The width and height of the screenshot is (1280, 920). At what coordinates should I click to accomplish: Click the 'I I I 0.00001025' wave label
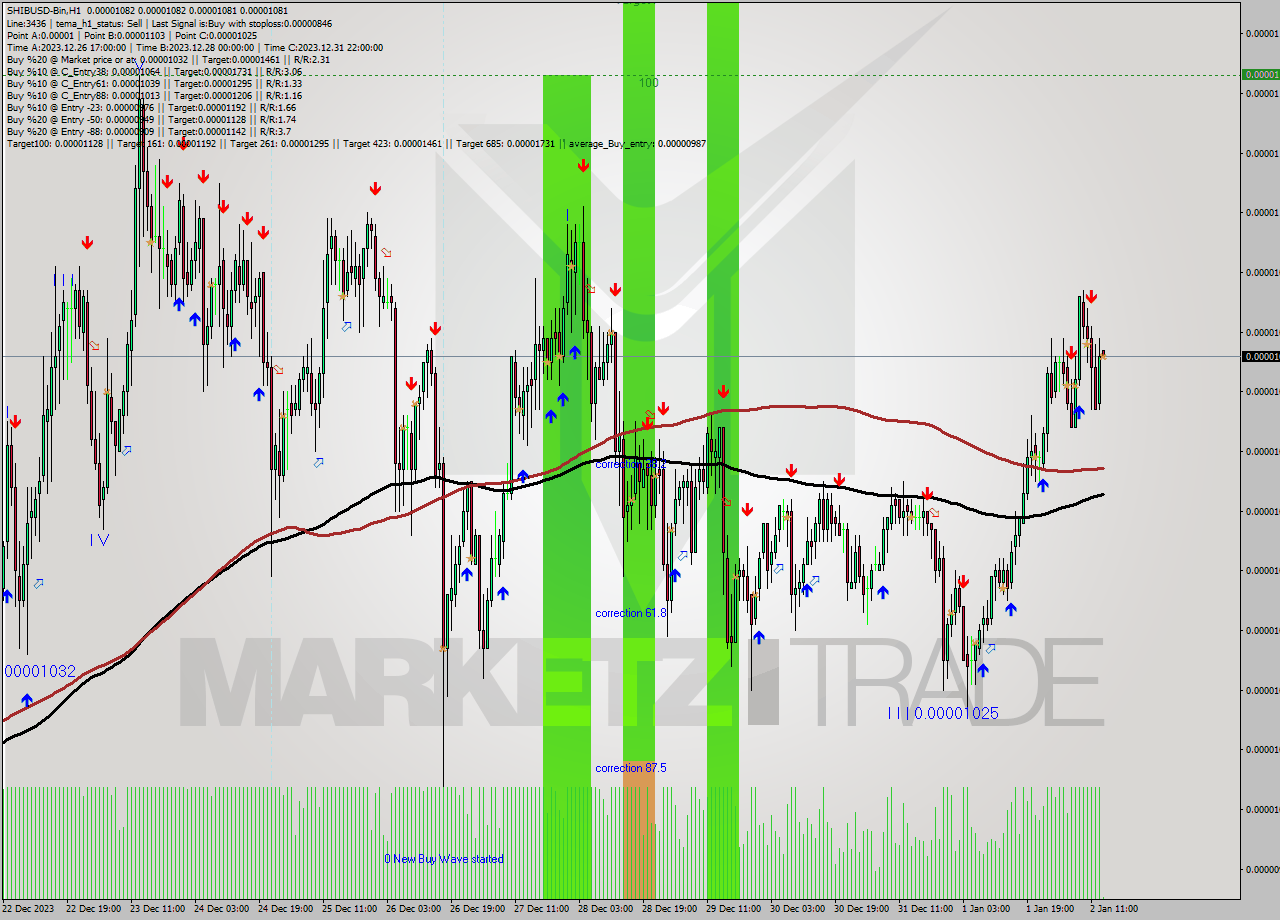943,713
